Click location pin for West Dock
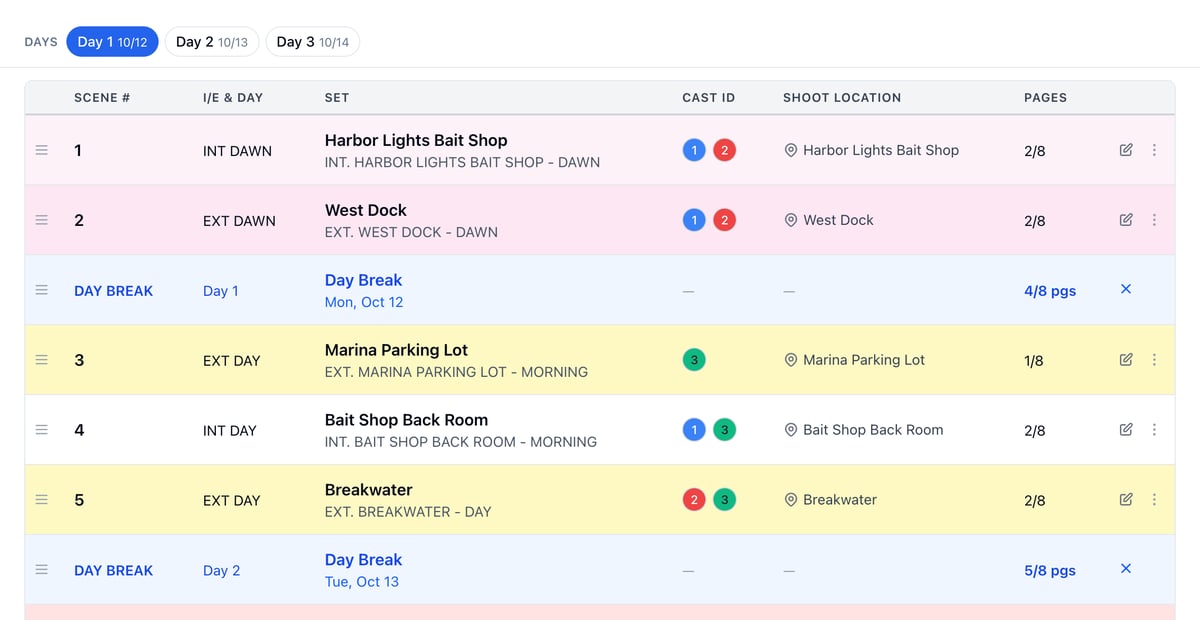The height and width of the screenshot is (620, 1200). pyautogui.click(x=790, y=220)
